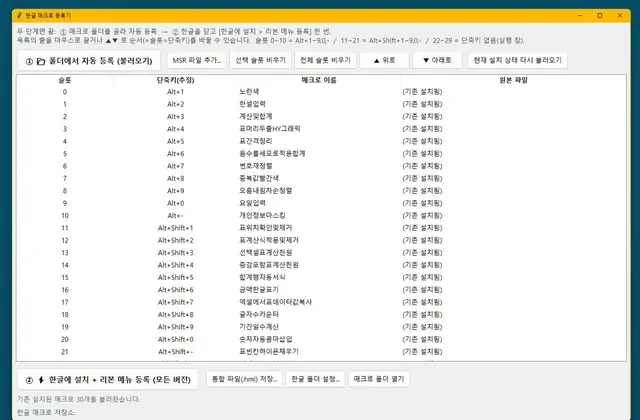This screenshot has width=640, height=420.
Task: Click the 원본 파일 column header
Action: [x=513, y=80]
